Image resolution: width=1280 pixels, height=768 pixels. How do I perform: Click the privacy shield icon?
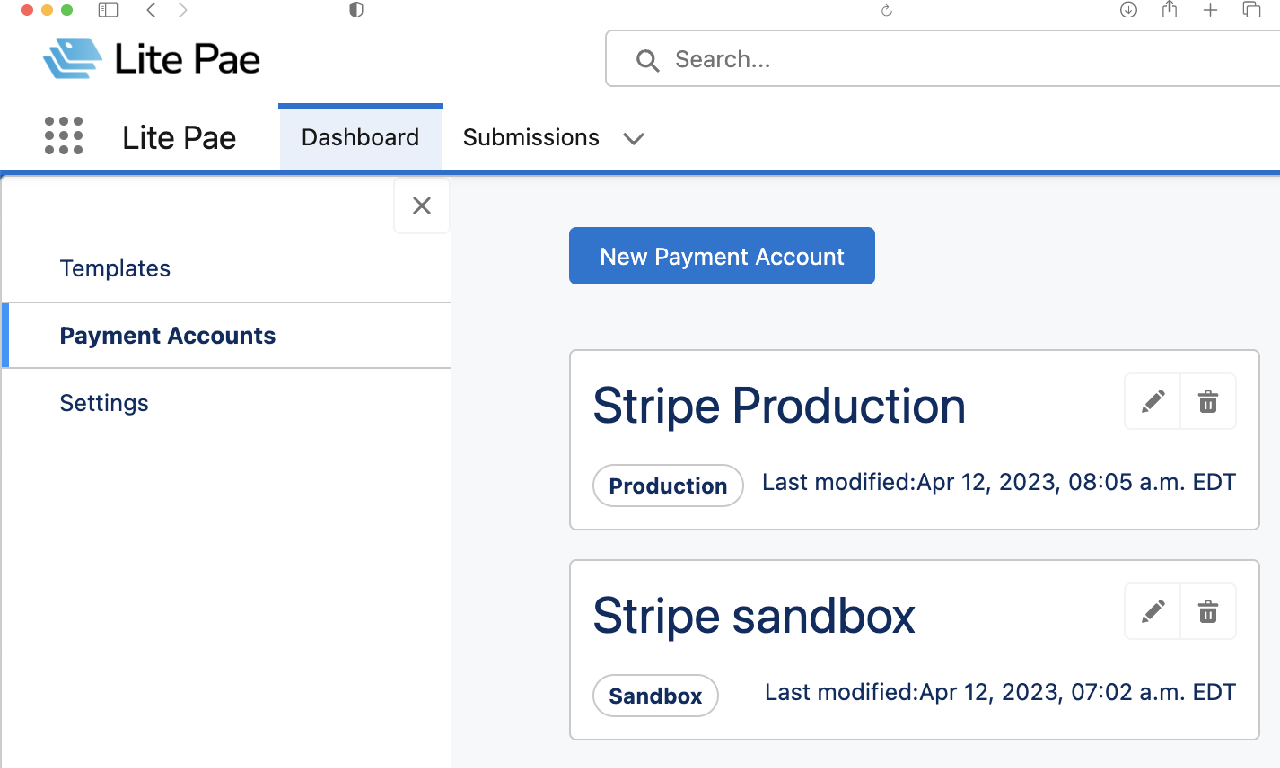[x=356, y=10]
